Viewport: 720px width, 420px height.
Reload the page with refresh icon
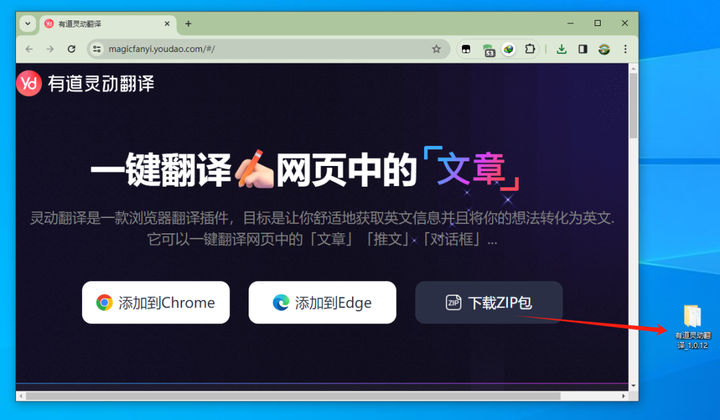coord(71,49)
